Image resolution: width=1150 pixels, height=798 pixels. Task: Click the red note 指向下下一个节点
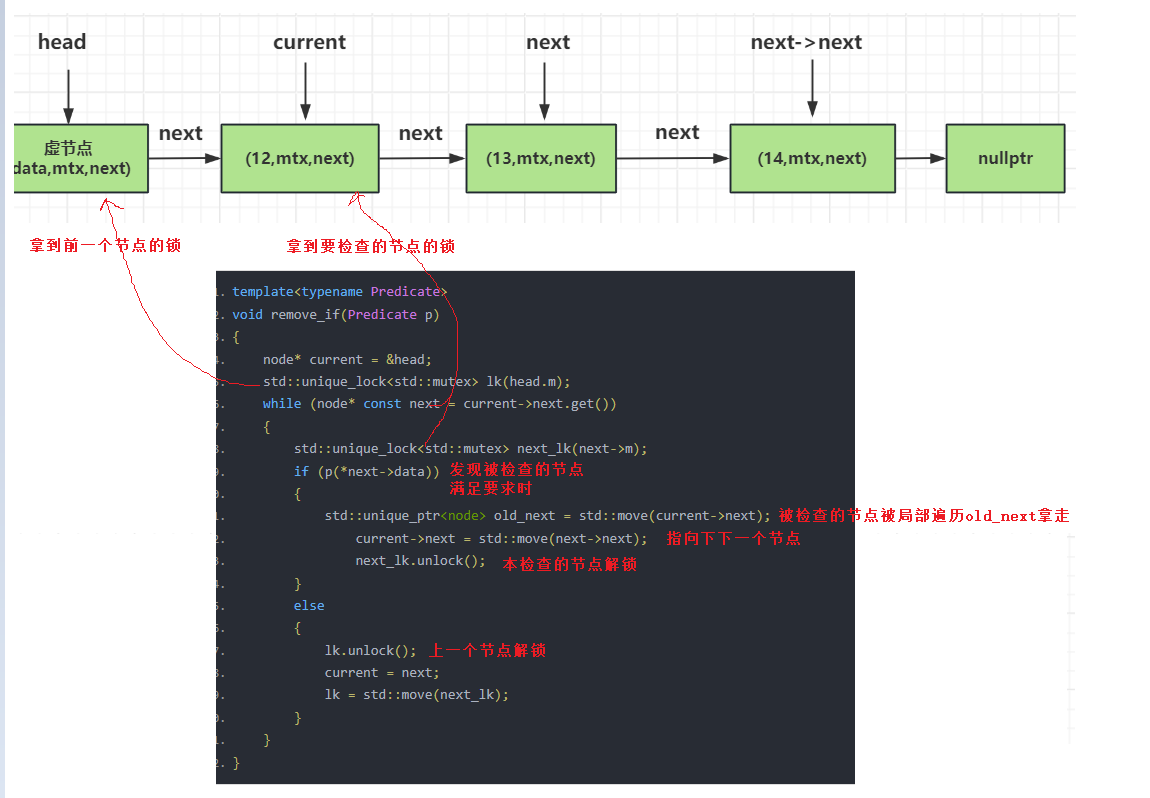[x=733, y=538]
